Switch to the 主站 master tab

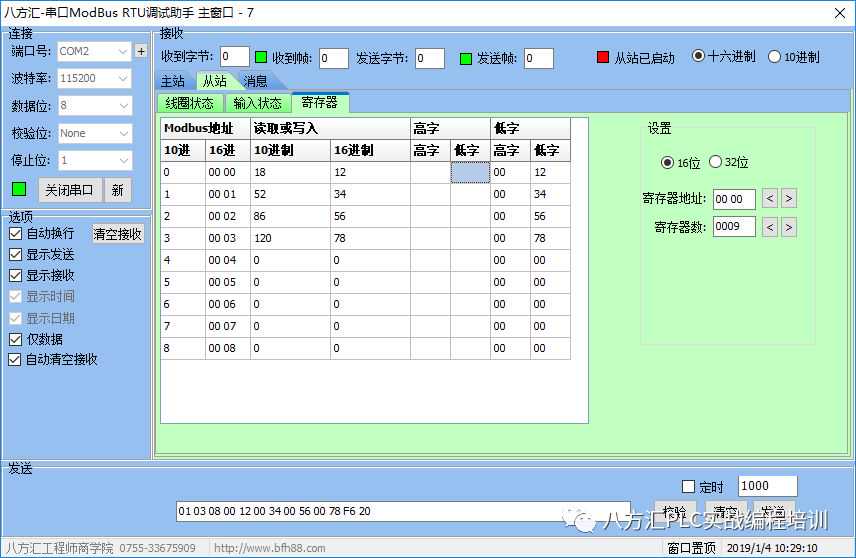click(173, 81)
